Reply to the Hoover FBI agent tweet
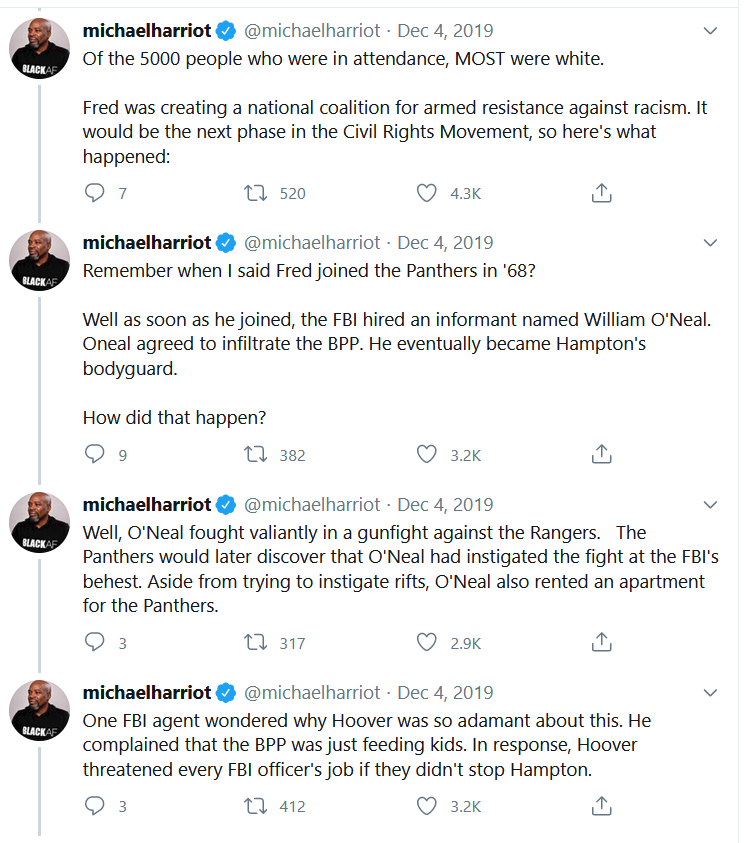Image resolution: width=744 pixels, height=843 pixels. coord(95,805)
